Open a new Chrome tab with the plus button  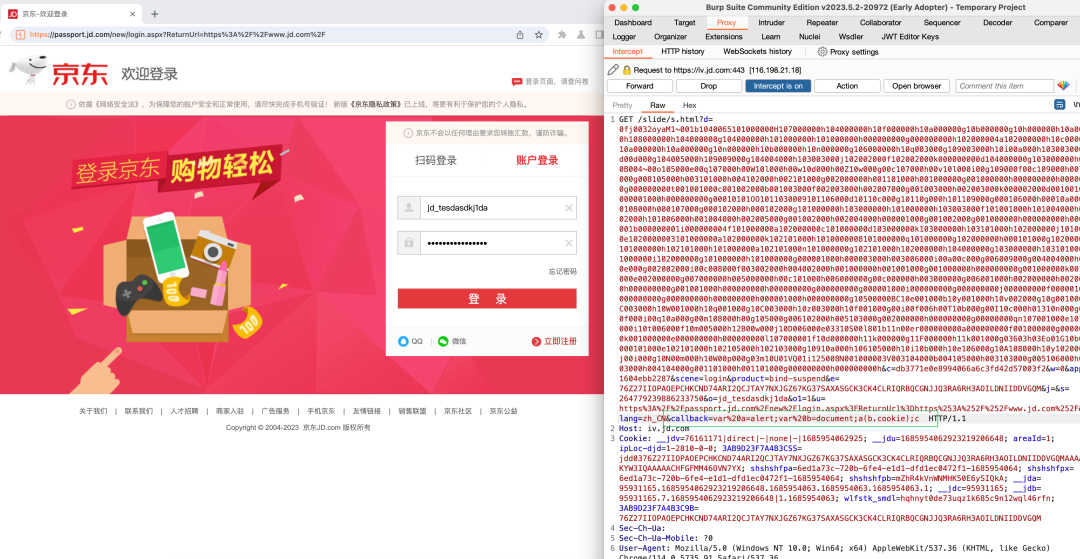click(154, 14)
